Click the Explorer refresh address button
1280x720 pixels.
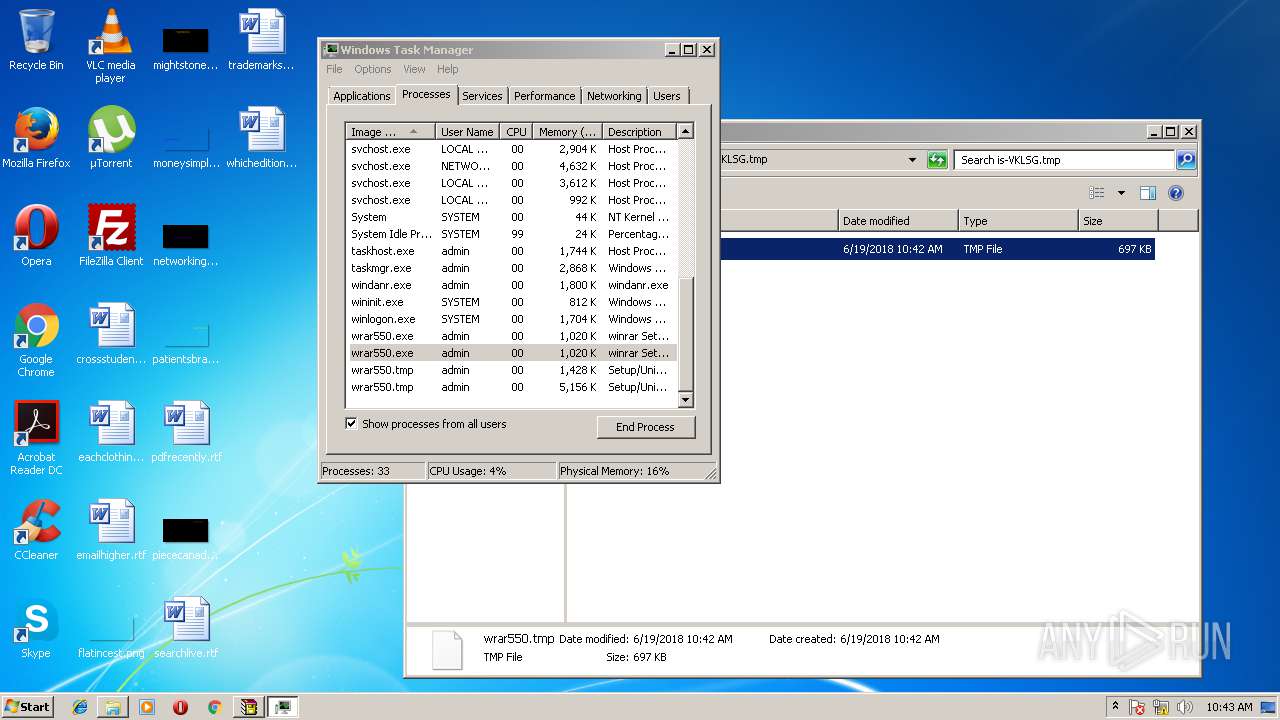pos(937,160)
